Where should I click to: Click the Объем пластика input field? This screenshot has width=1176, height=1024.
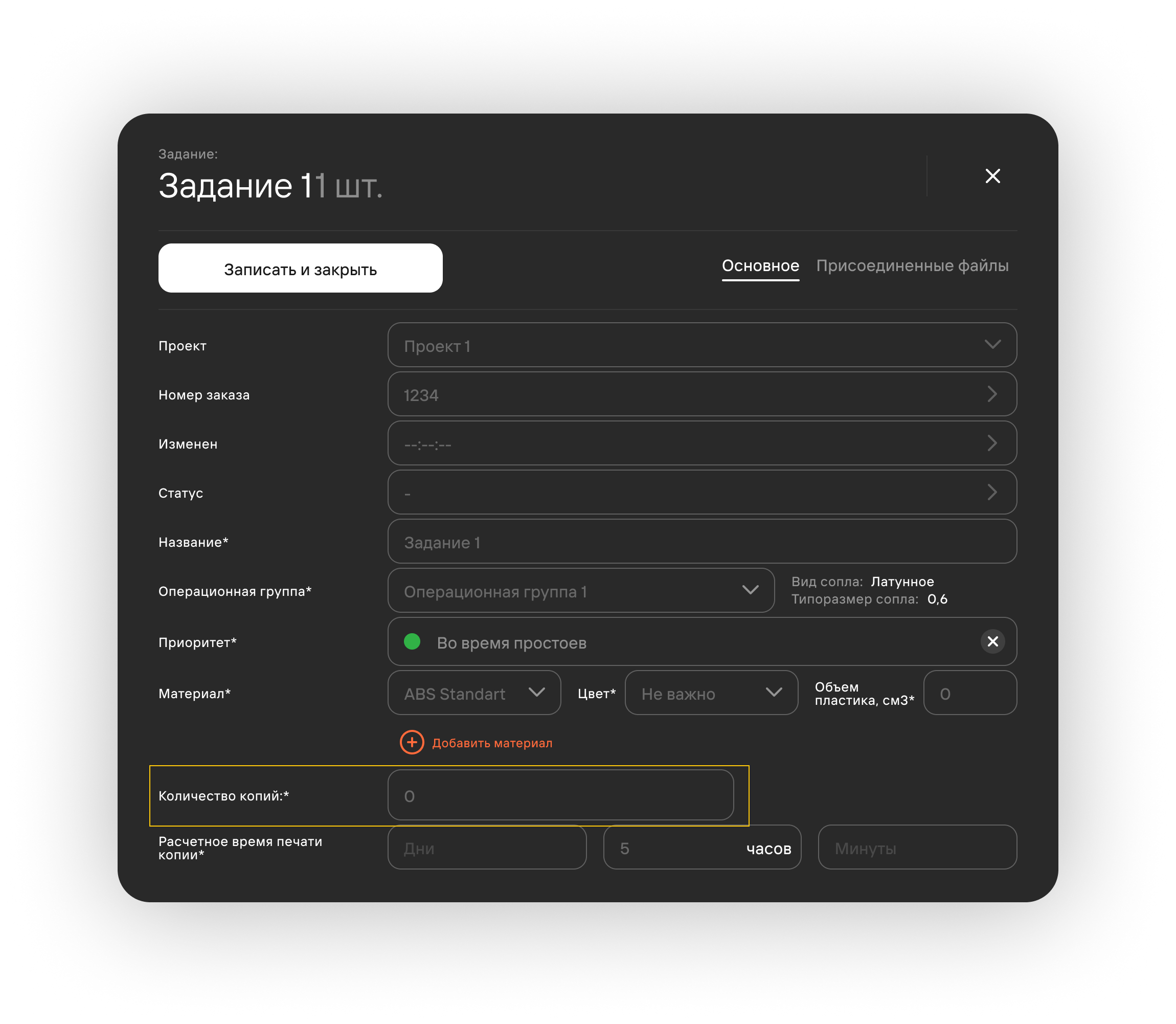(970, 693)
